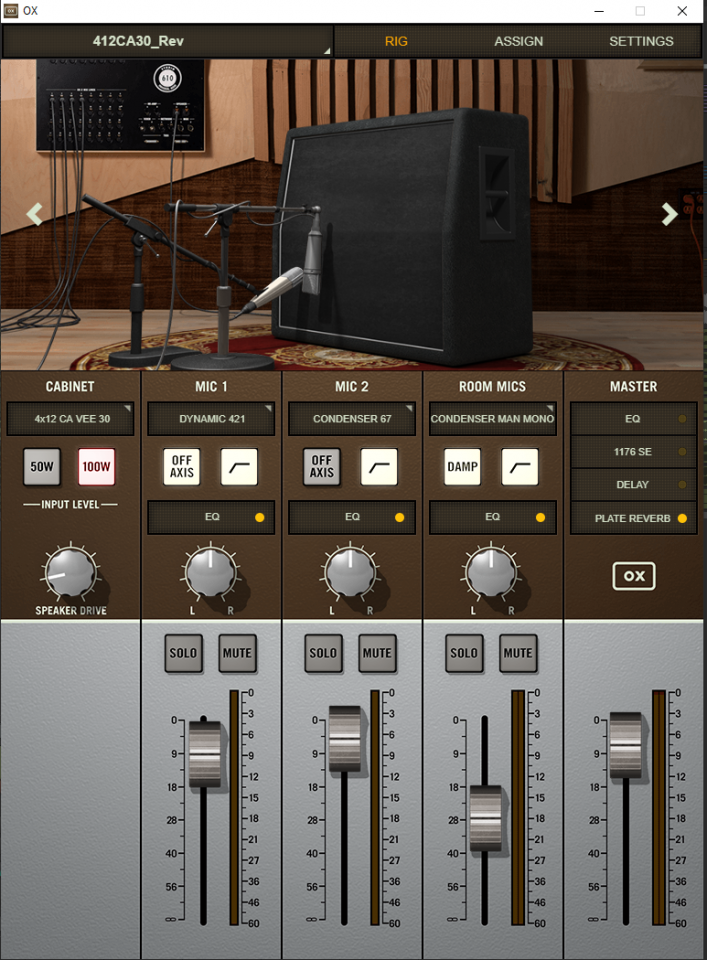Toggle the Room Mics DAMP button

pos(462,467)
